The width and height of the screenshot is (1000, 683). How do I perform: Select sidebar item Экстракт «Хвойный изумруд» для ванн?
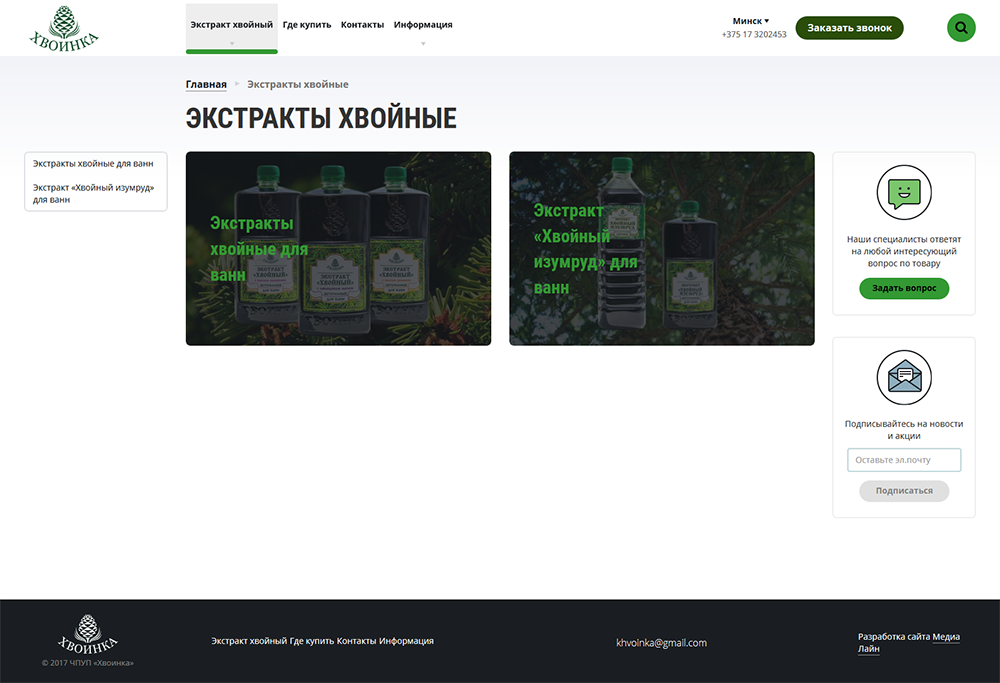click(x=93, y=193)
